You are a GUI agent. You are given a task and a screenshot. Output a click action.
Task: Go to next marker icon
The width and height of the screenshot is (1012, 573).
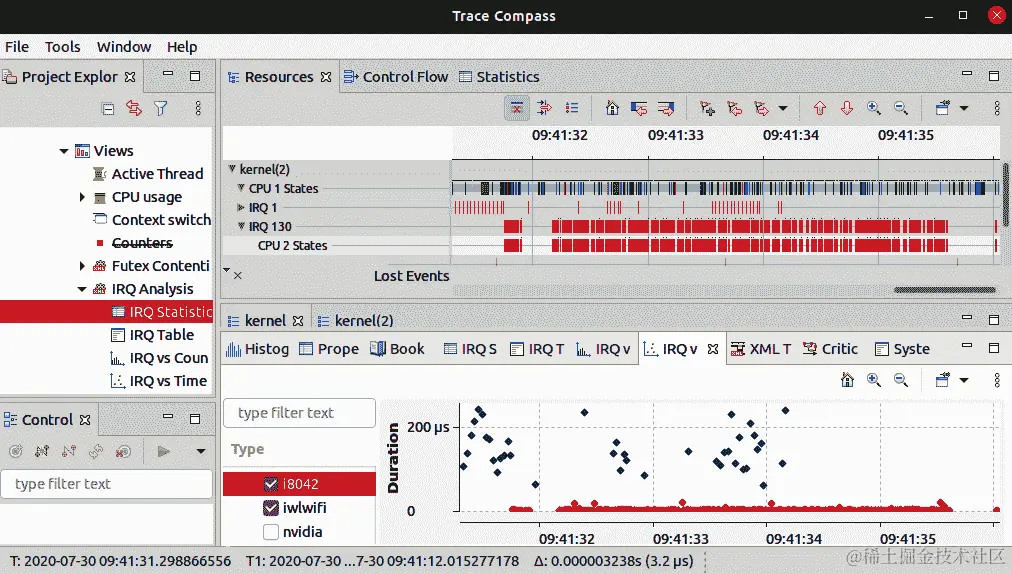tap(762, 108)
